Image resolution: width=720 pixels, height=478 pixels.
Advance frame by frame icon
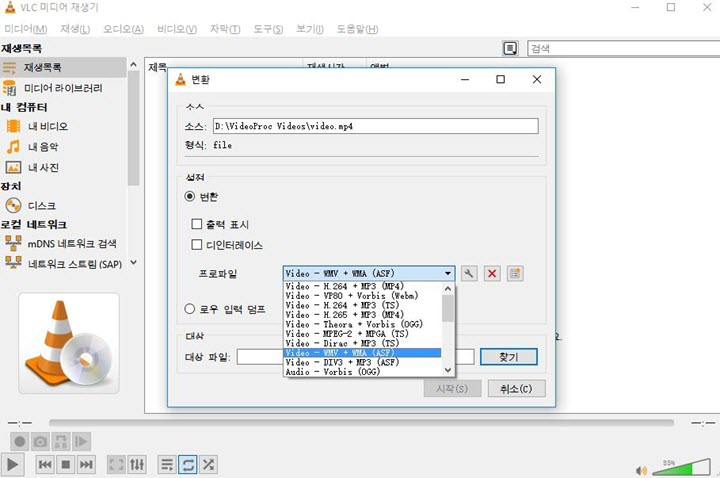click(81, 442)
